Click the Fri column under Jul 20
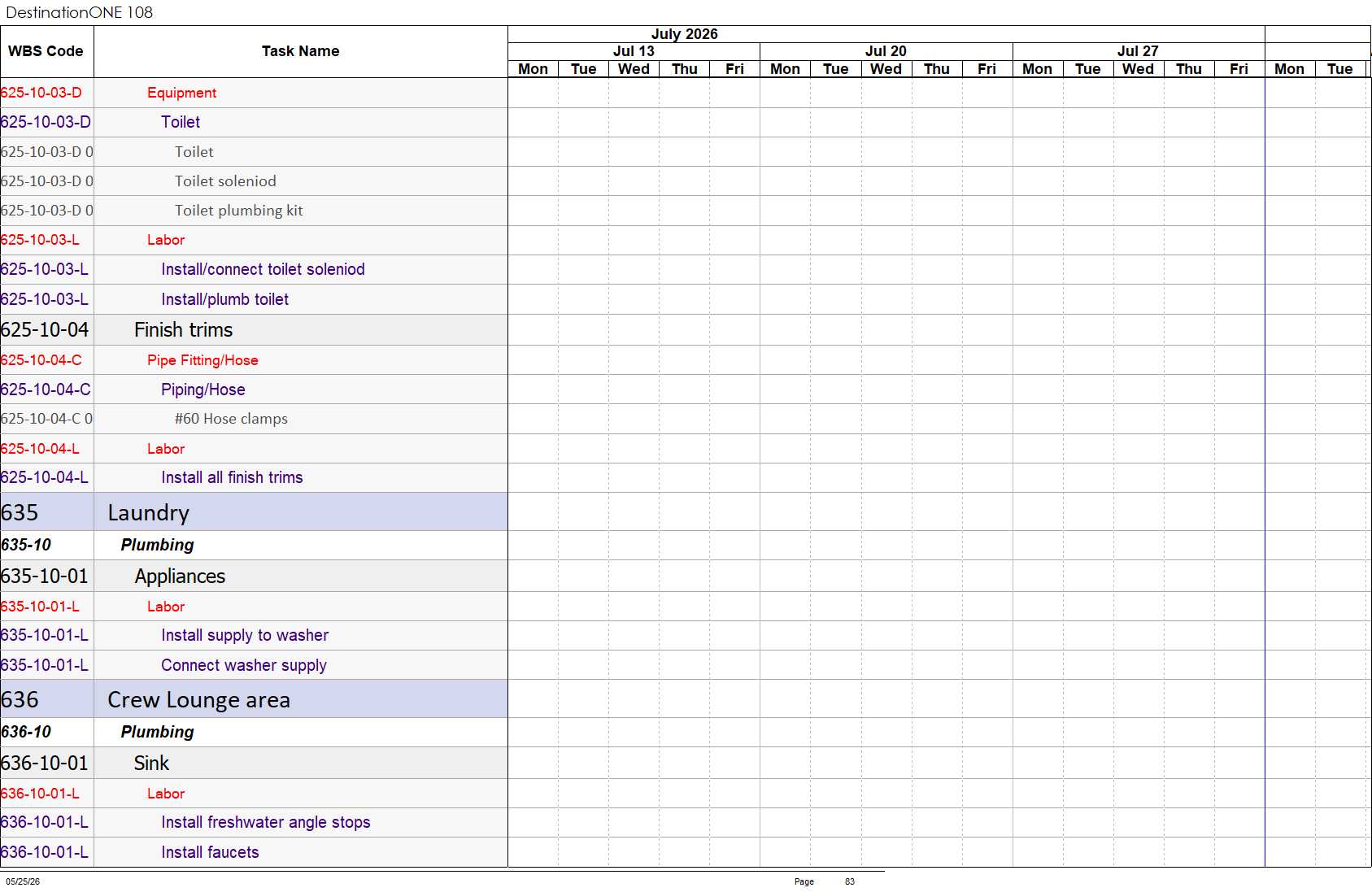The width and height of the screenshot is (1372, 892). 987,69
